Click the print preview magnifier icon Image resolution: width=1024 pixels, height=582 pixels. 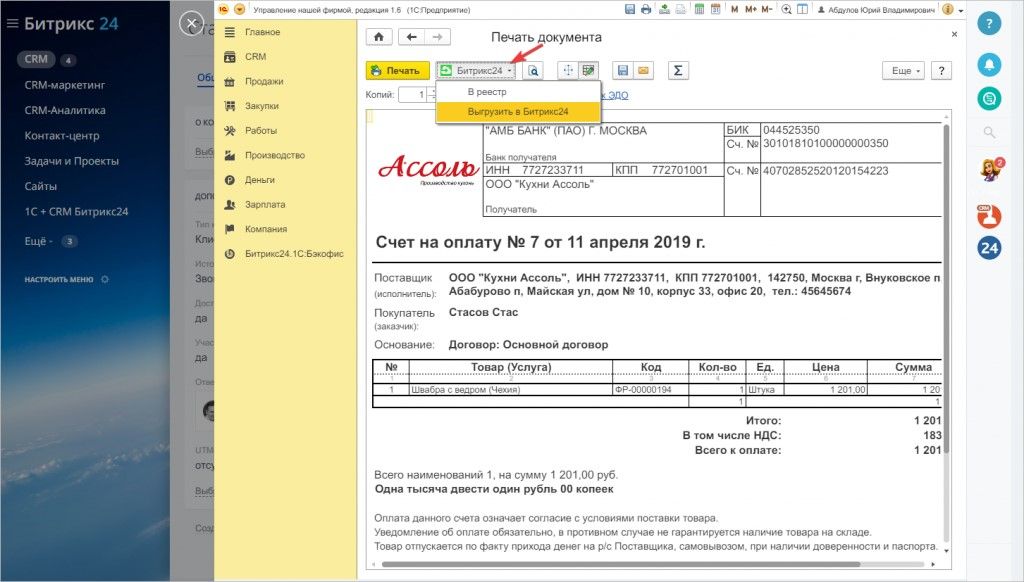coord(534,71)
